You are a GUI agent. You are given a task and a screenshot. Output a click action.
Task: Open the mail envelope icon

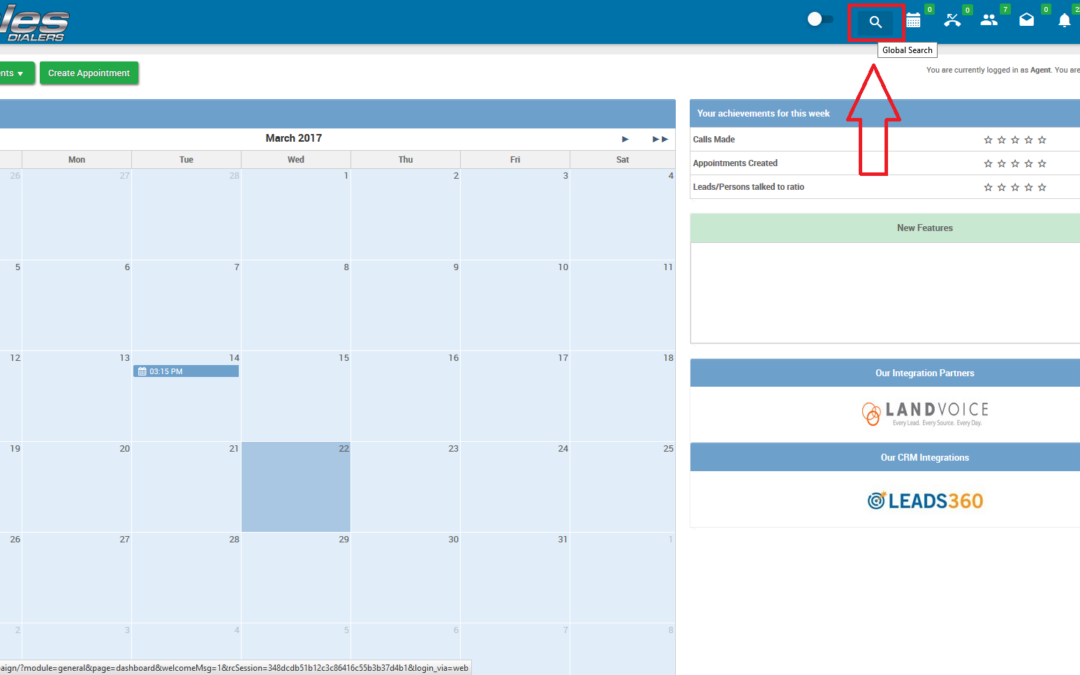1026,20
